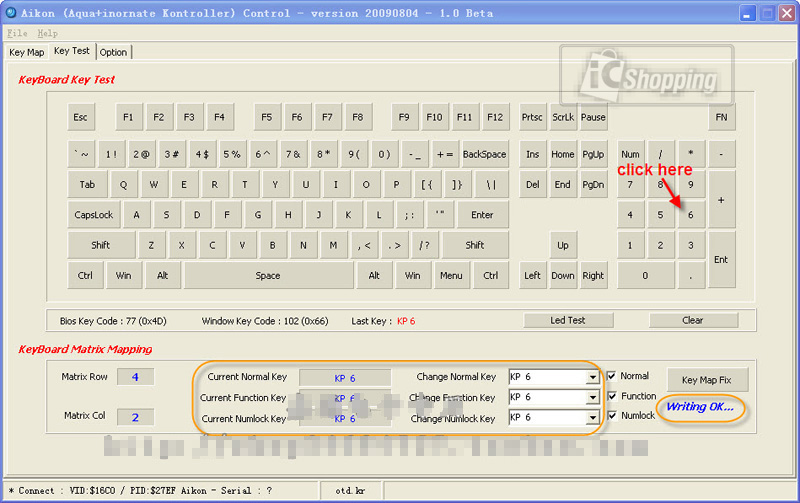800x503 pixels.
Task: Click the keypad 6 key
Action: [690, 215]
